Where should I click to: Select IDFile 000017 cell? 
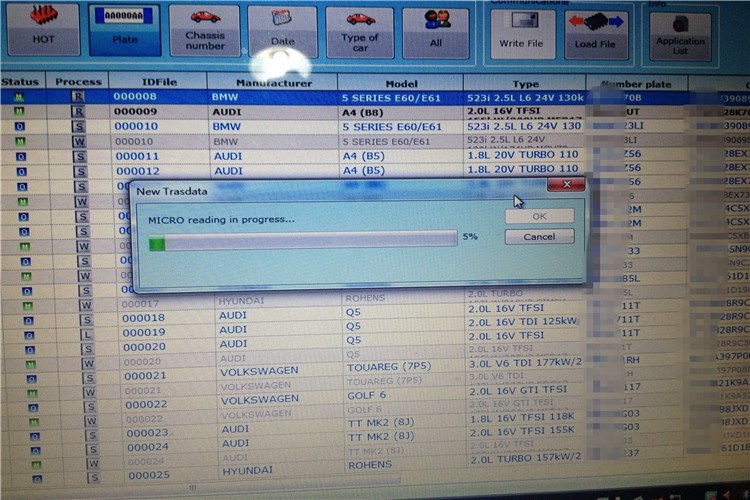pyautogui.click(x=140, y=304)
